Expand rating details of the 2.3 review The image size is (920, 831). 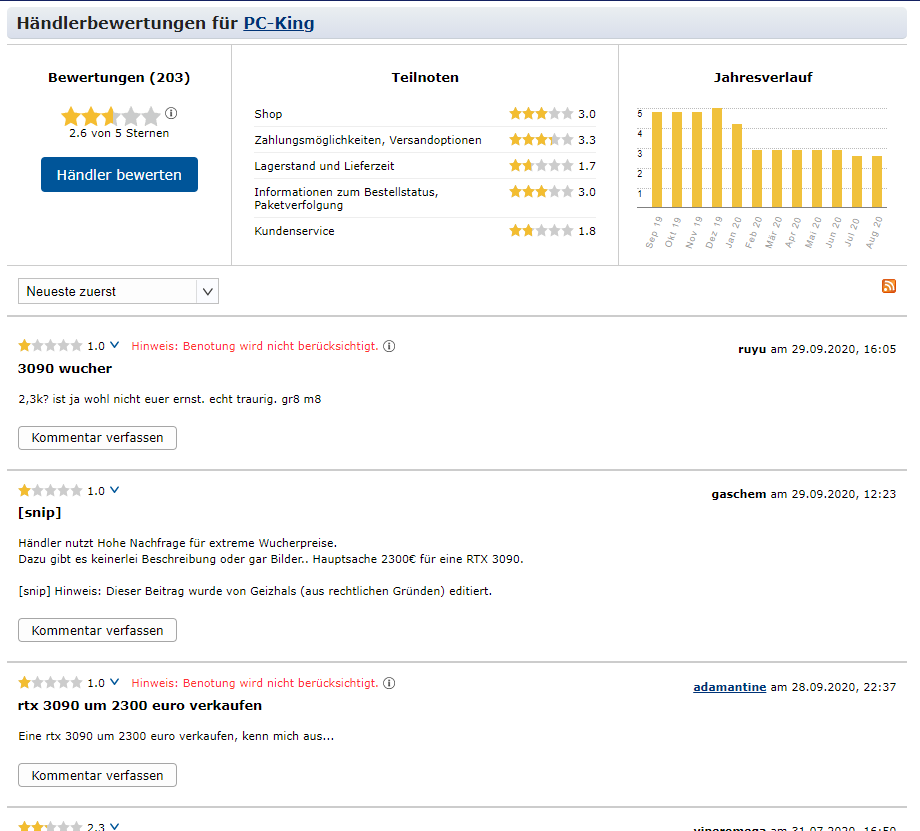[114, 826]
